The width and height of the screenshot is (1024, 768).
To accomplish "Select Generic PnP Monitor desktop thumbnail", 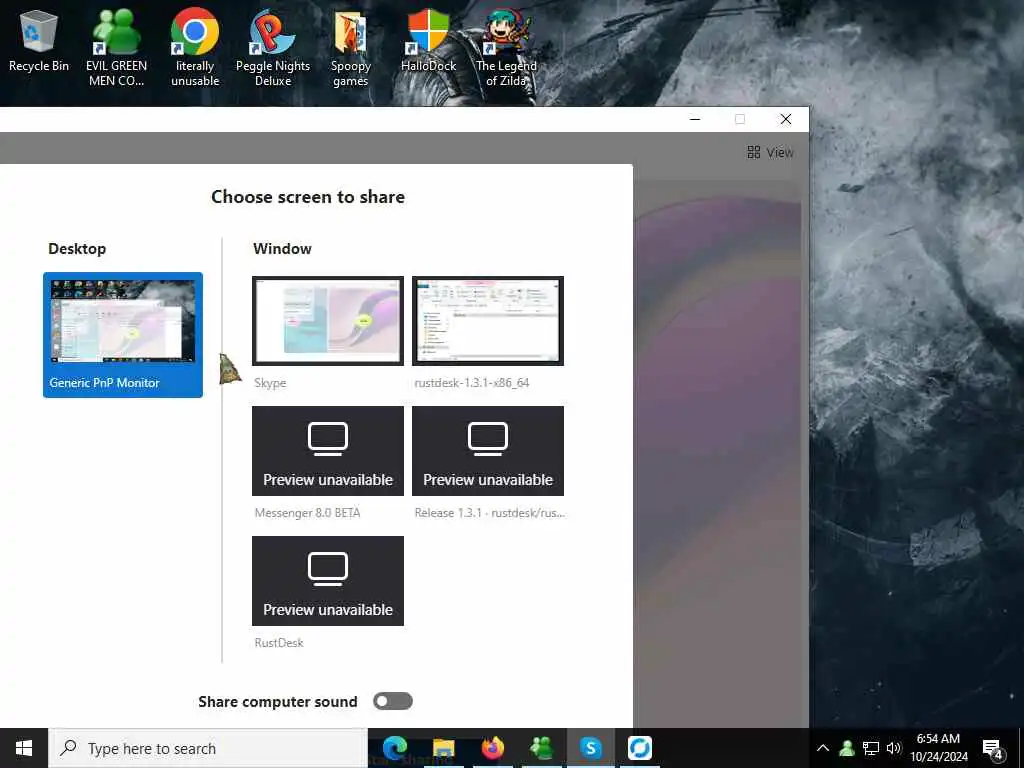I will click(x=123, y=334).
